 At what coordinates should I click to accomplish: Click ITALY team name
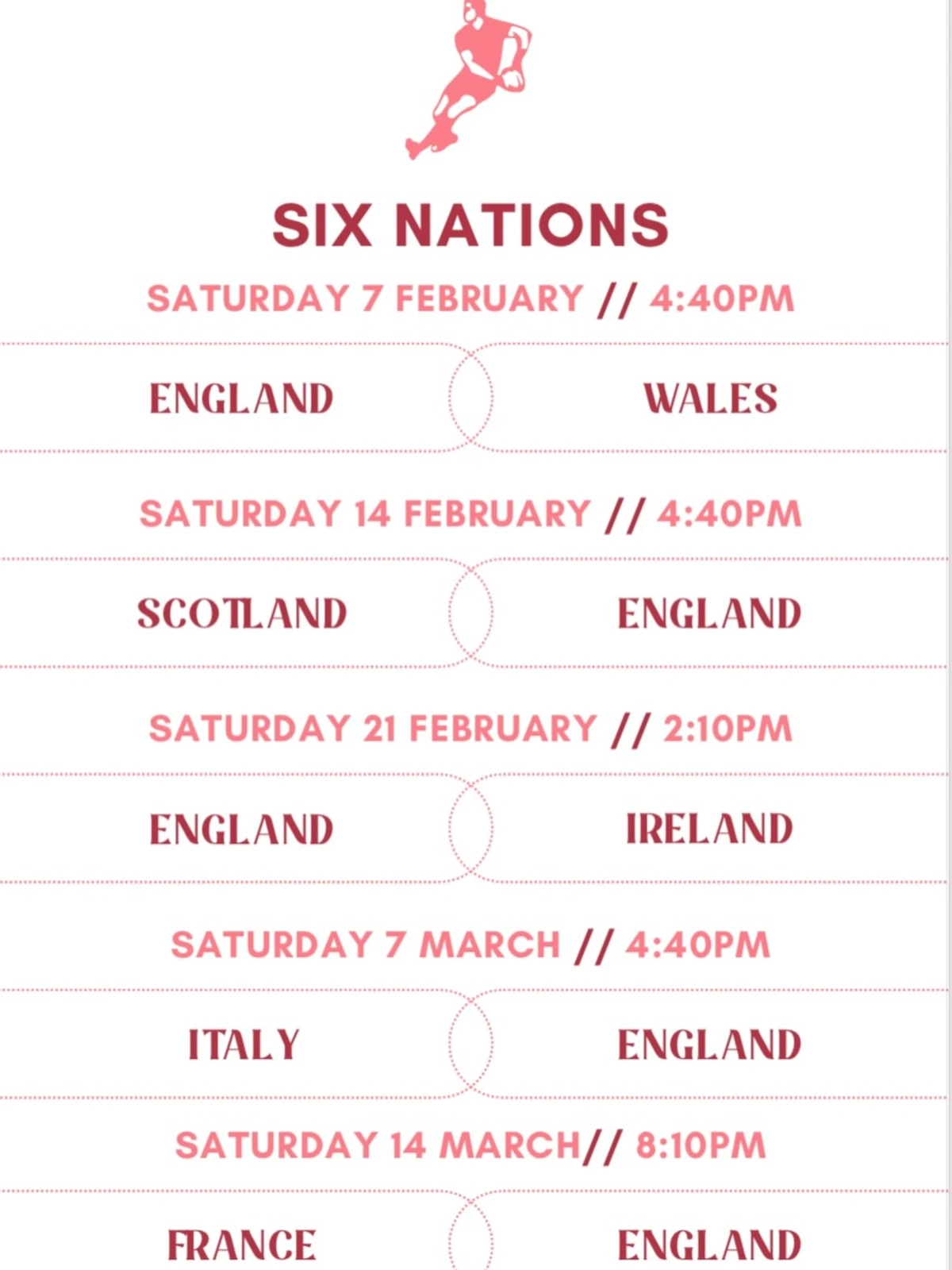tap(244, 1045)
